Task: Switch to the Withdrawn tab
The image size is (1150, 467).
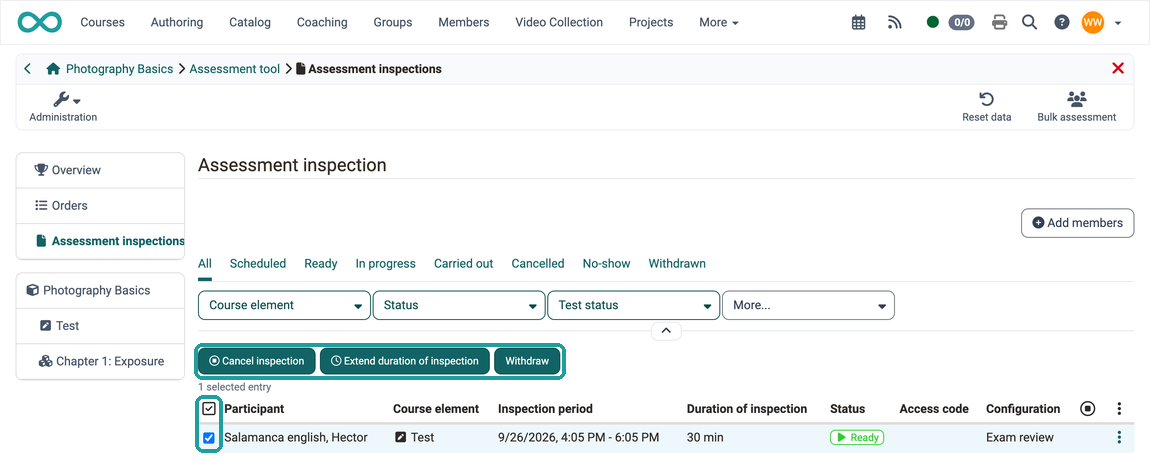Action: [x=677, y=263]
